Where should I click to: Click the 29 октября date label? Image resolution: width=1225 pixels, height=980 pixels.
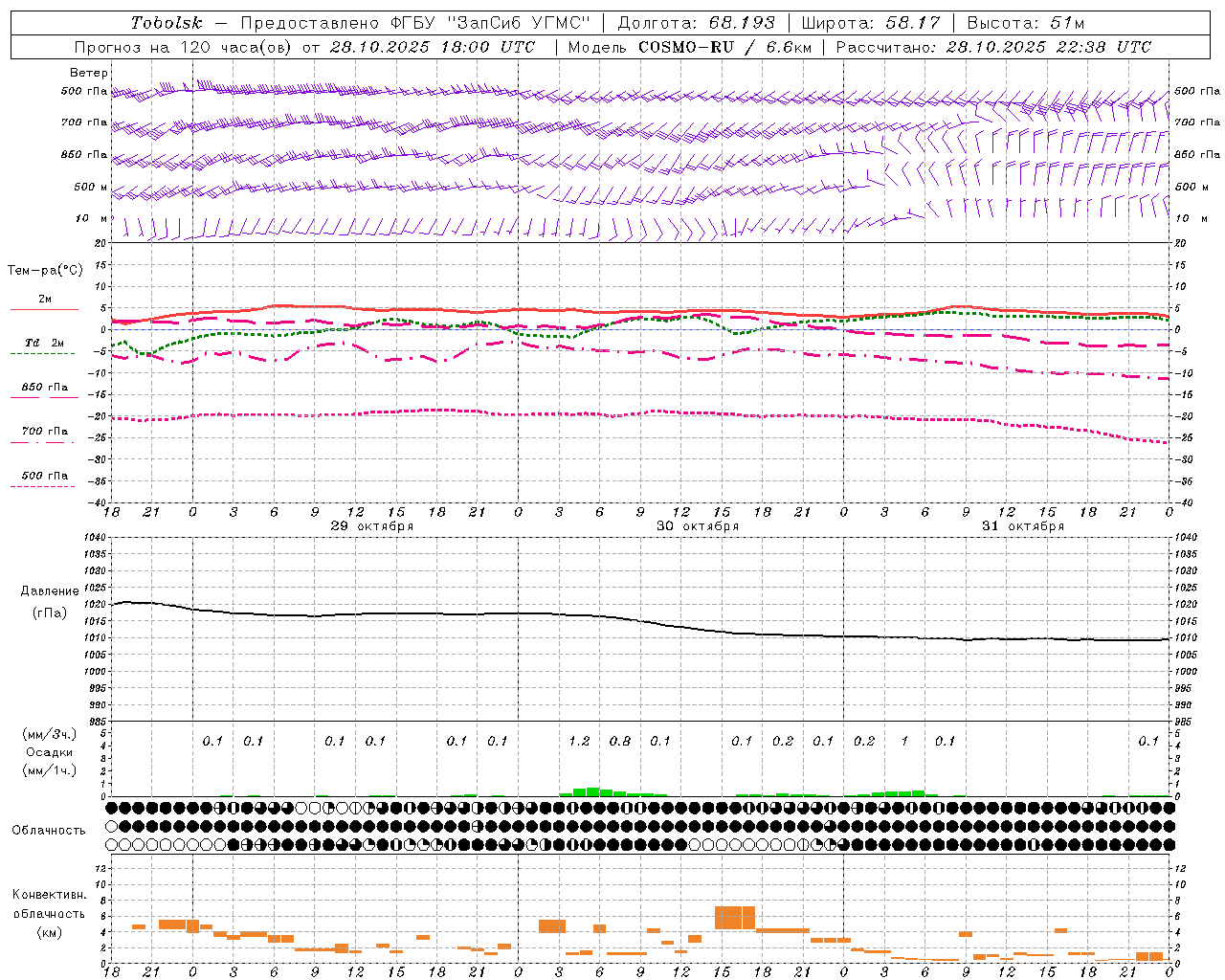372,526
